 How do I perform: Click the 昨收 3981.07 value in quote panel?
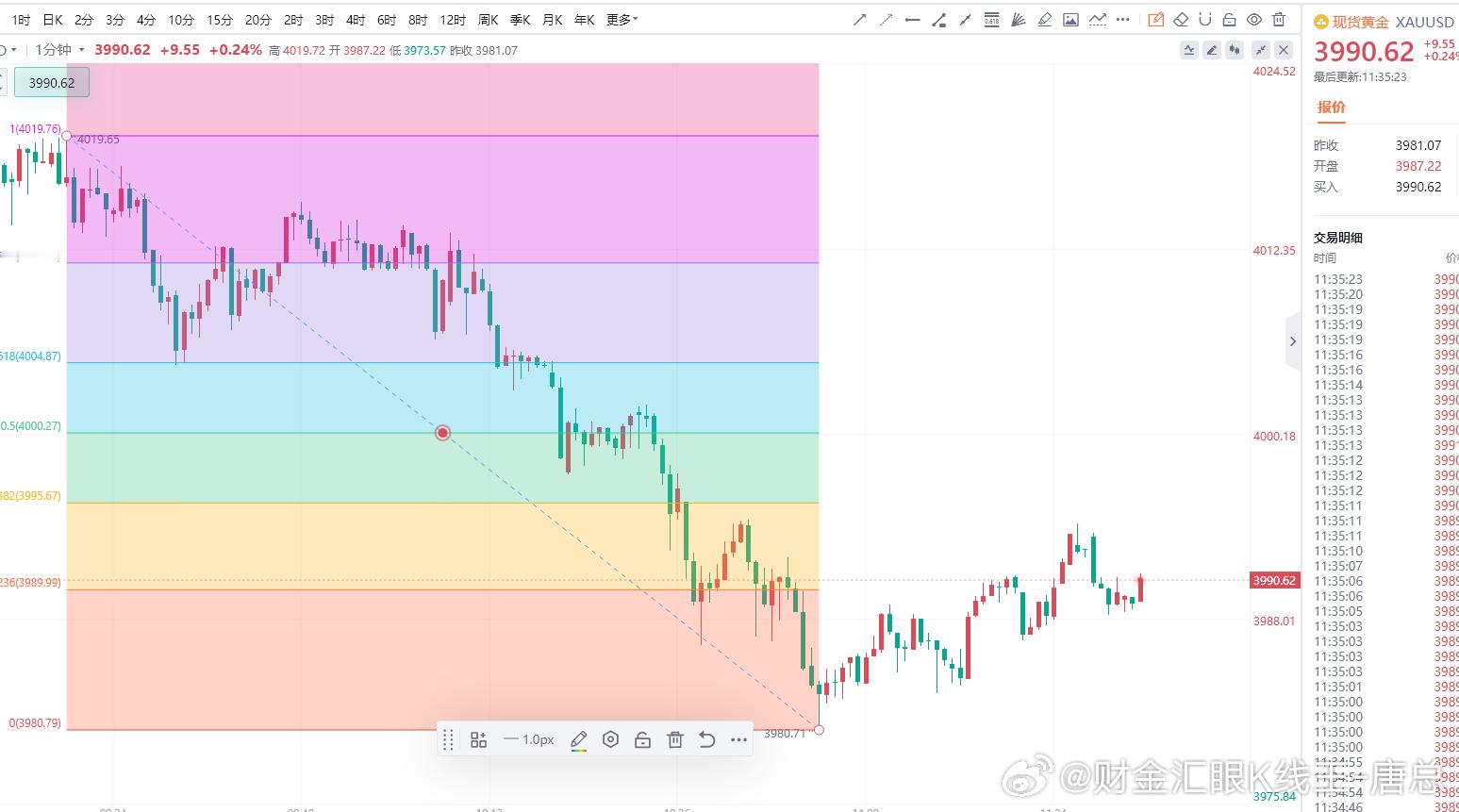point(1418,145)
